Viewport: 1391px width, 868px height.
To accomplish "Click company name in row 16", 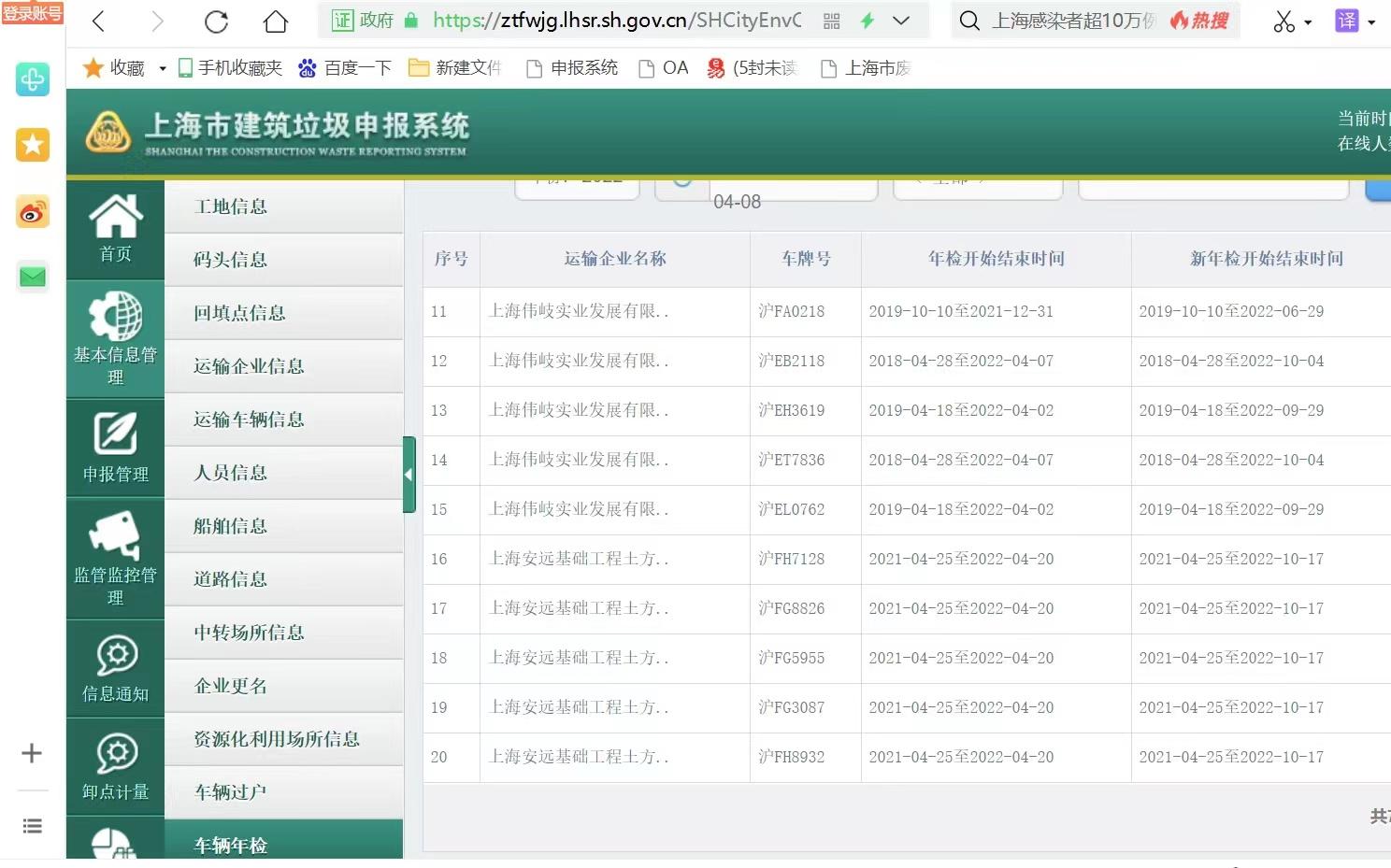I will (x=580, y=559).
